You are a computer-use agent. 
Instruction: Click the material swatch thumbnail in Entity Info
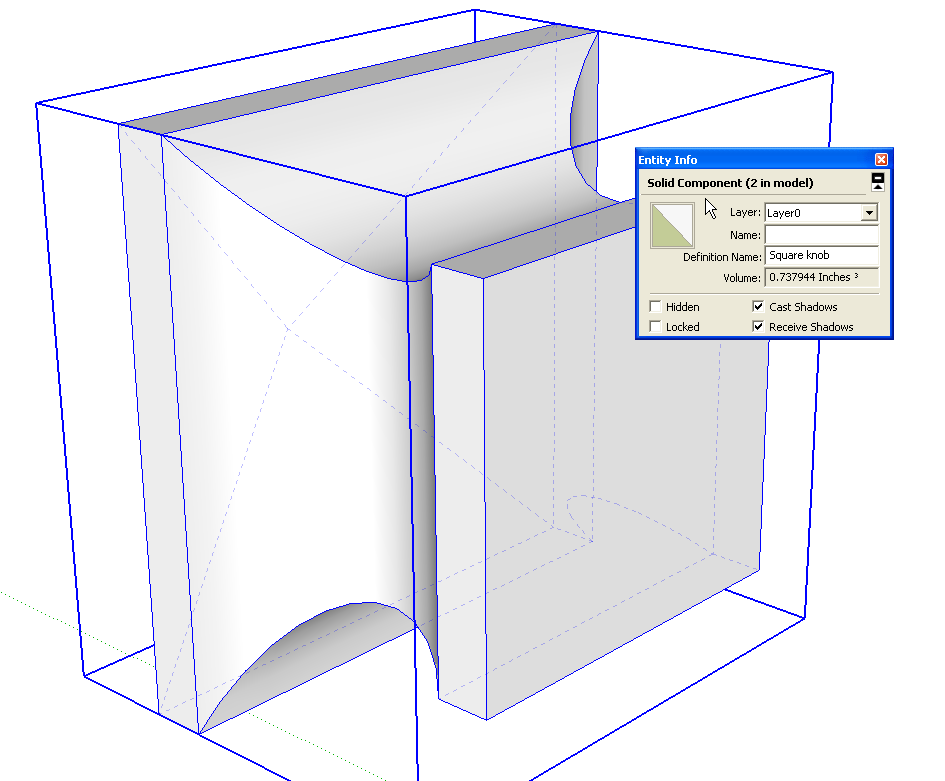pyautogui.click(x=672, y=225)
